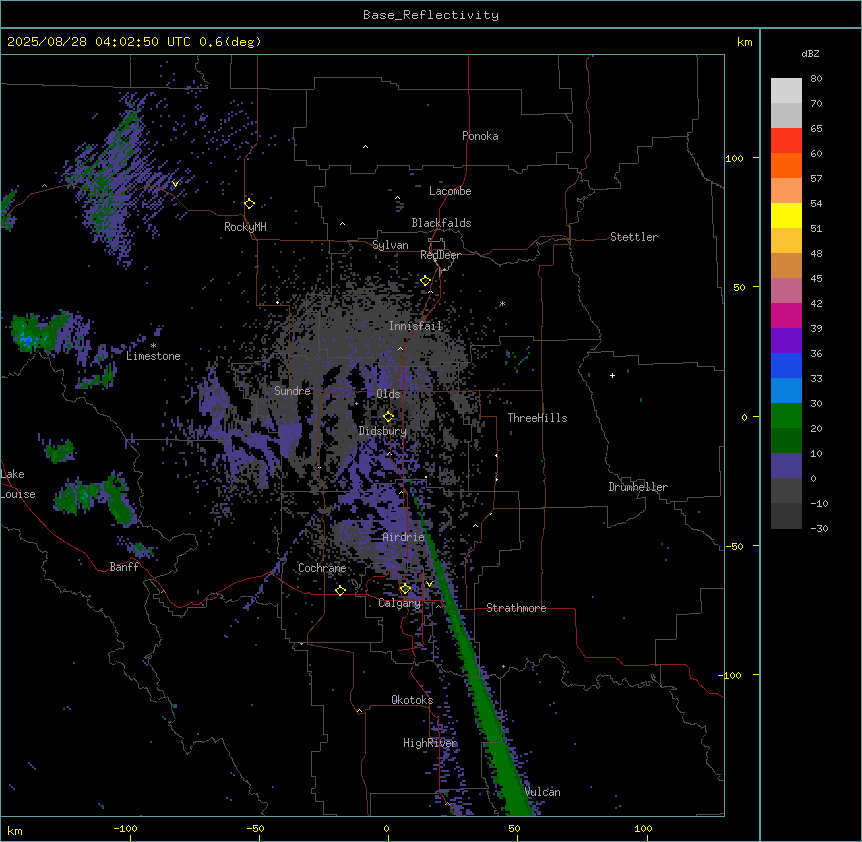Image resolution: width=862 pixels, height=842 pixels.
Task: Click the km unit label at bottom left
Action: pos(15,830)
